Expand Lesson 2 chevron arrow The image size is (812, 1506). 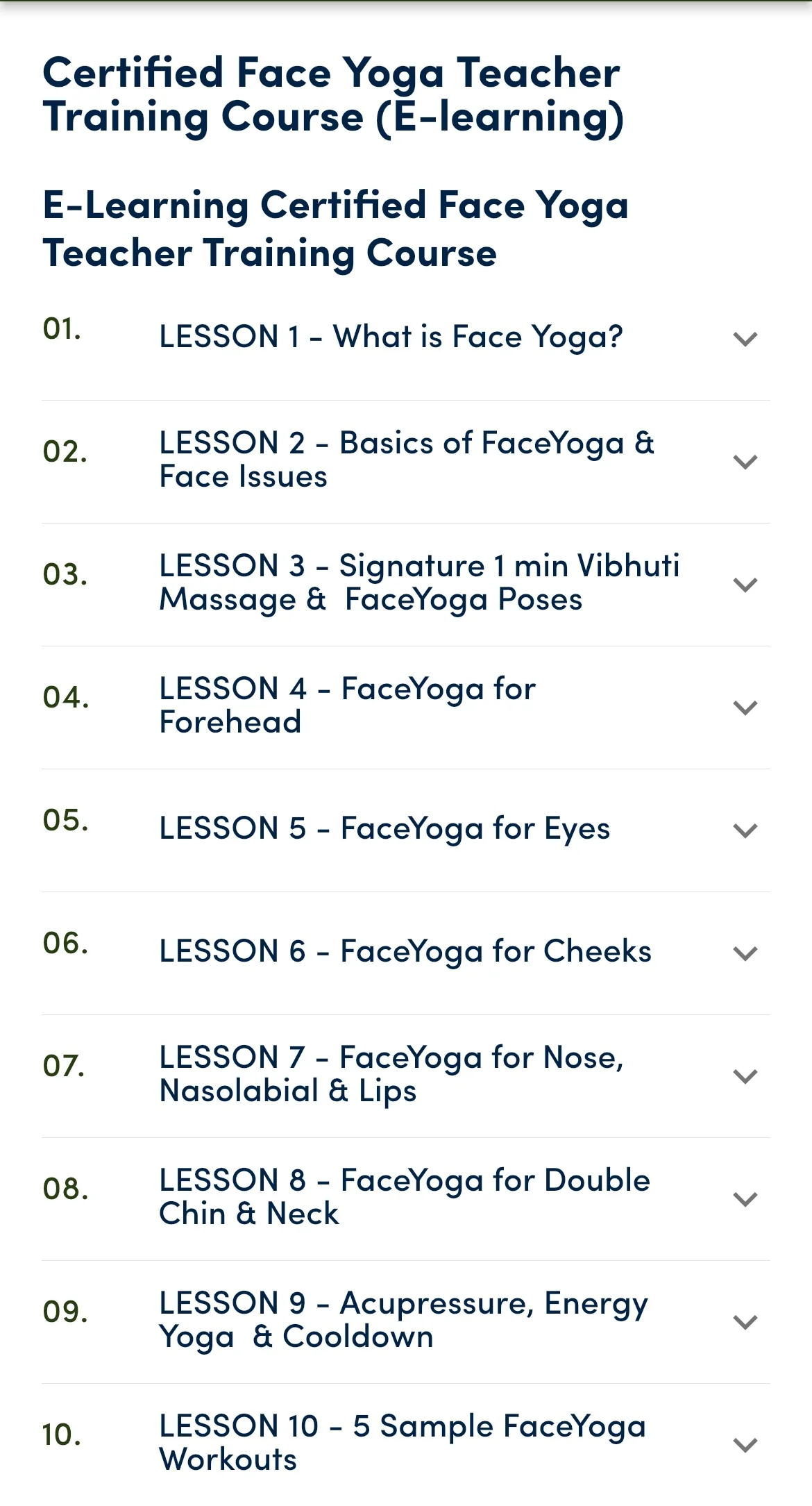tap(745, 462)
